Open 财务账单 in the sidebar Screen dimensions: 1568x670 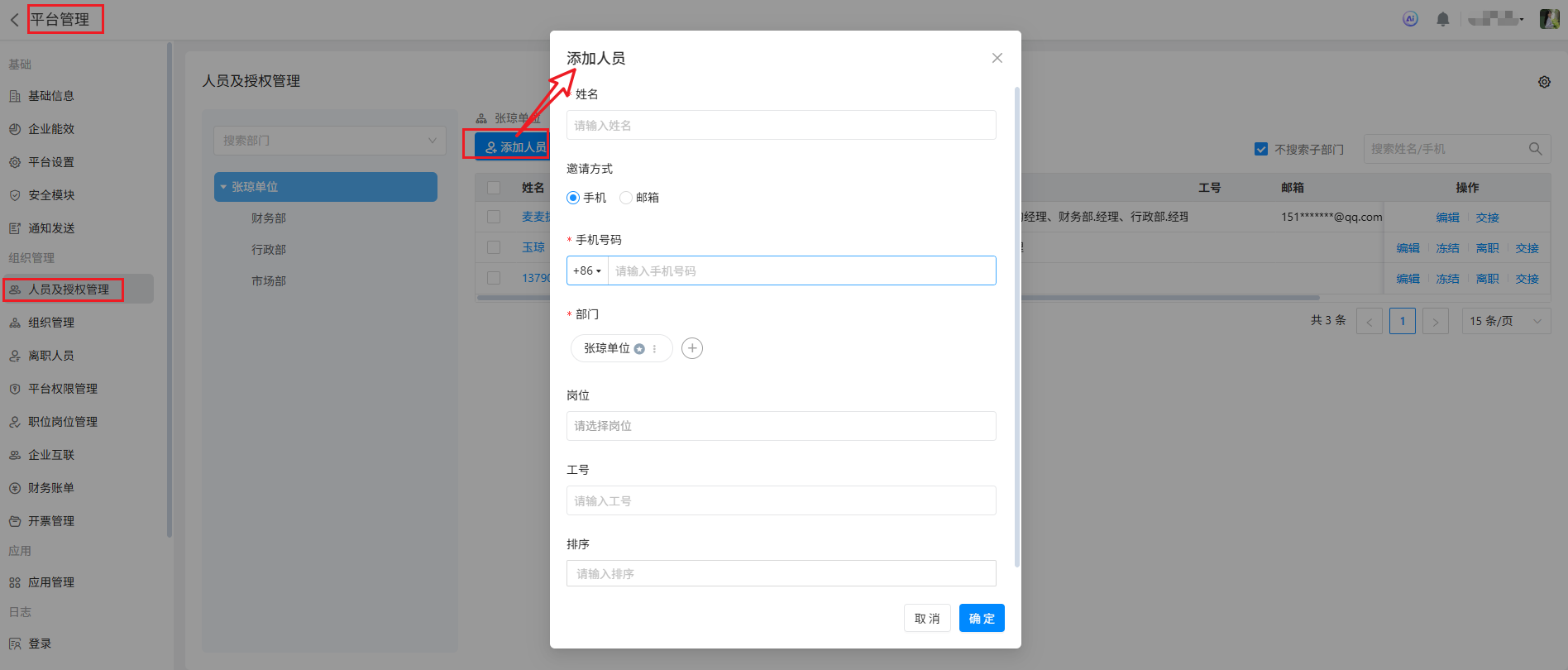[x=51, y=488]
